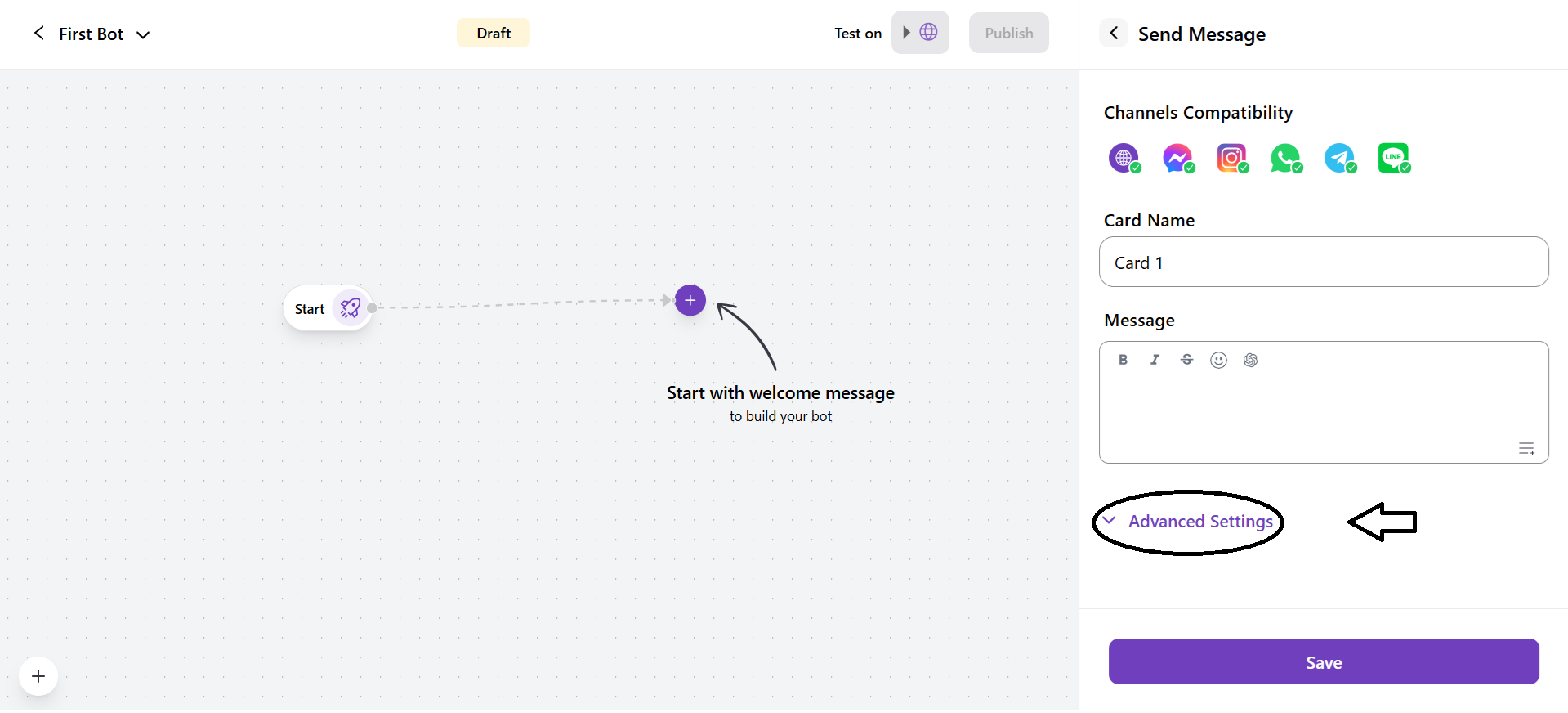The image size is (1568, 713).
Task: Open the First Bot dropdown menu
Action: point(143,34)
